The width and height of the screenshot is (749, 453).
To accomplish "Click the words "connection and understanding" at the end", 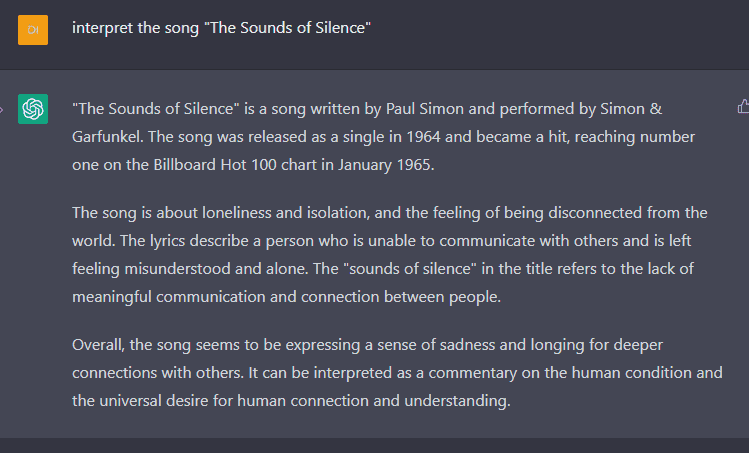I will point(408,401).
